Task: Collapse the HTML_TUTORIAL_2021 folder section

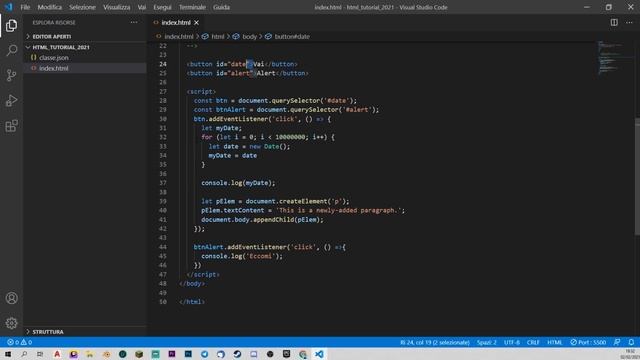Action: click(85, 47)
